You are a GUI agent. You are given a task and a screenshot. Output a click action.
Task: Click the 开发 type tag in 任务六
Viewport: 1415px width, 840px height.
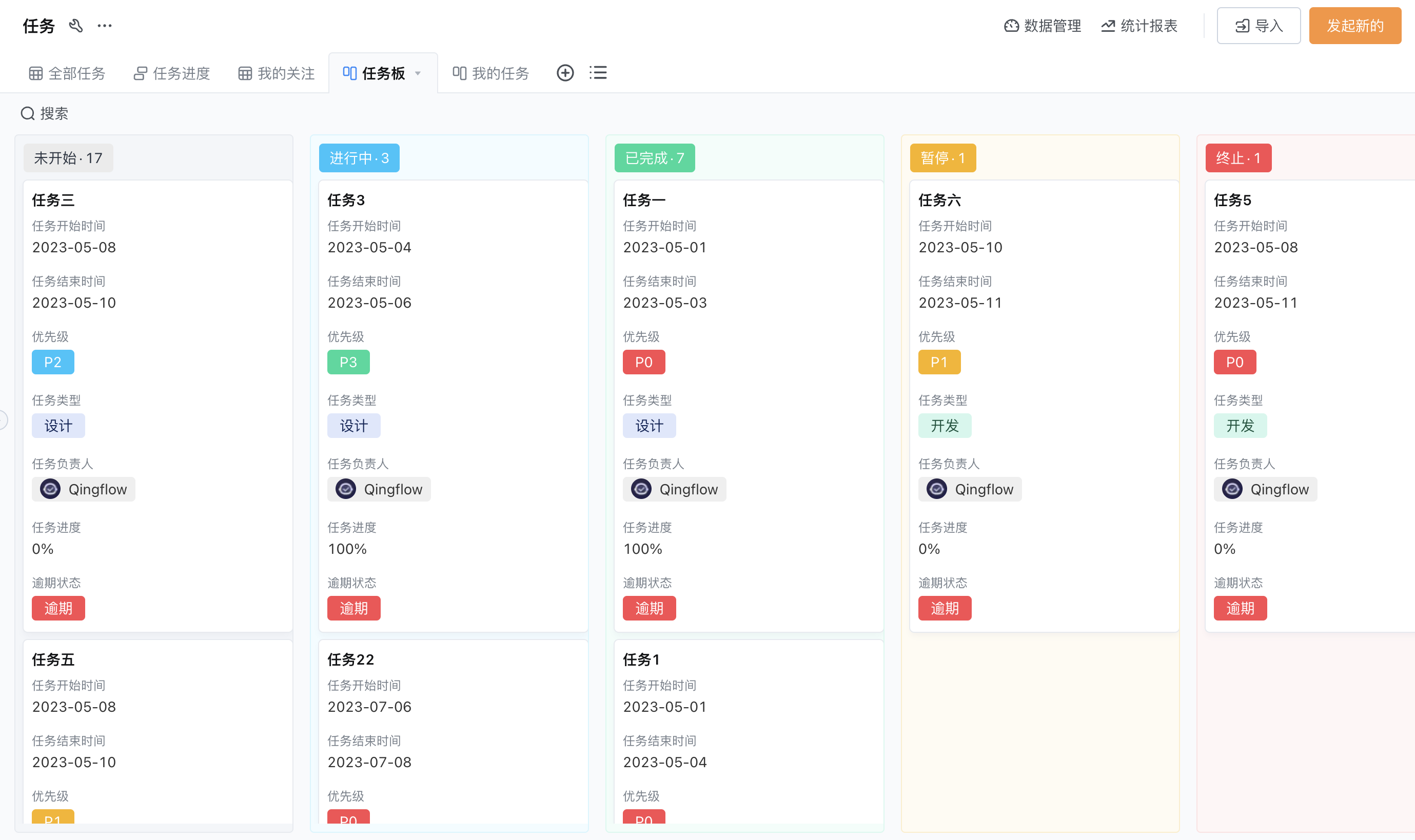coord(945,426)
